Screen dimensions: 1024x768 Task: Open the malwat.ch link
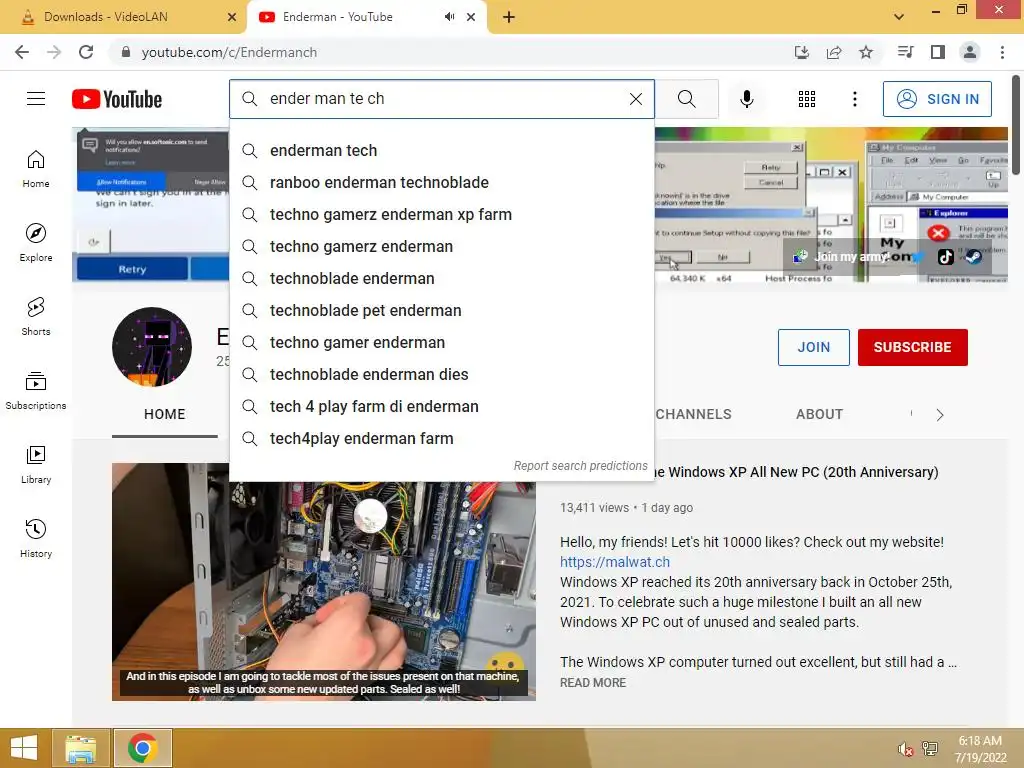[615, 562]
